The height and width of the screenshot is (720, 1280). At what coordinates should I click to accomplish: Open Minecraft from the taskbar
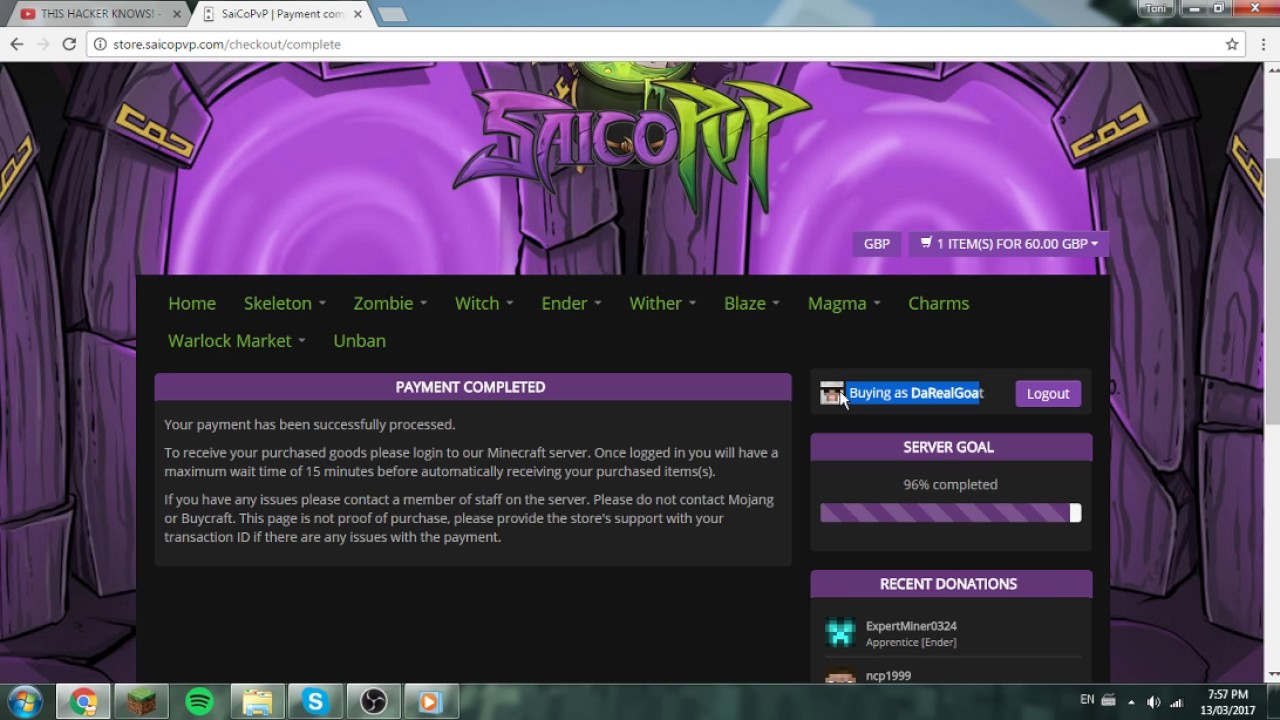[141, 702]
